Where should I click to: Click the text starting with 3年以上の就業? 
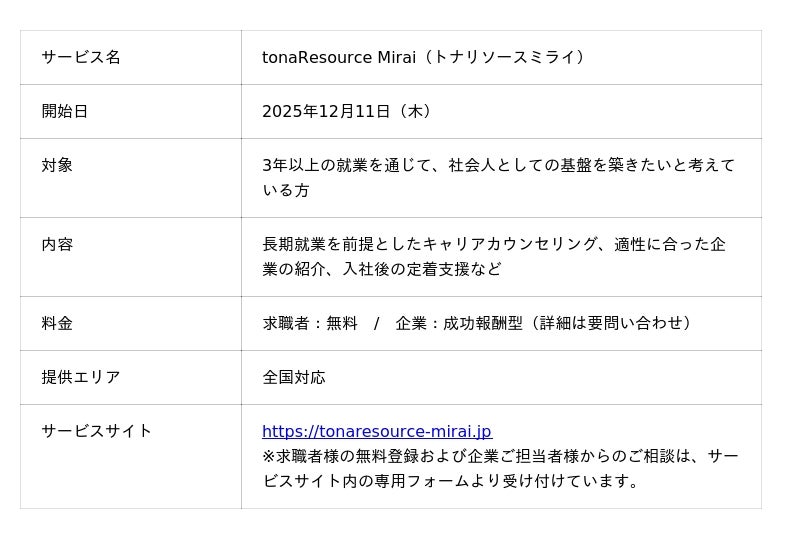pos(498,165)
